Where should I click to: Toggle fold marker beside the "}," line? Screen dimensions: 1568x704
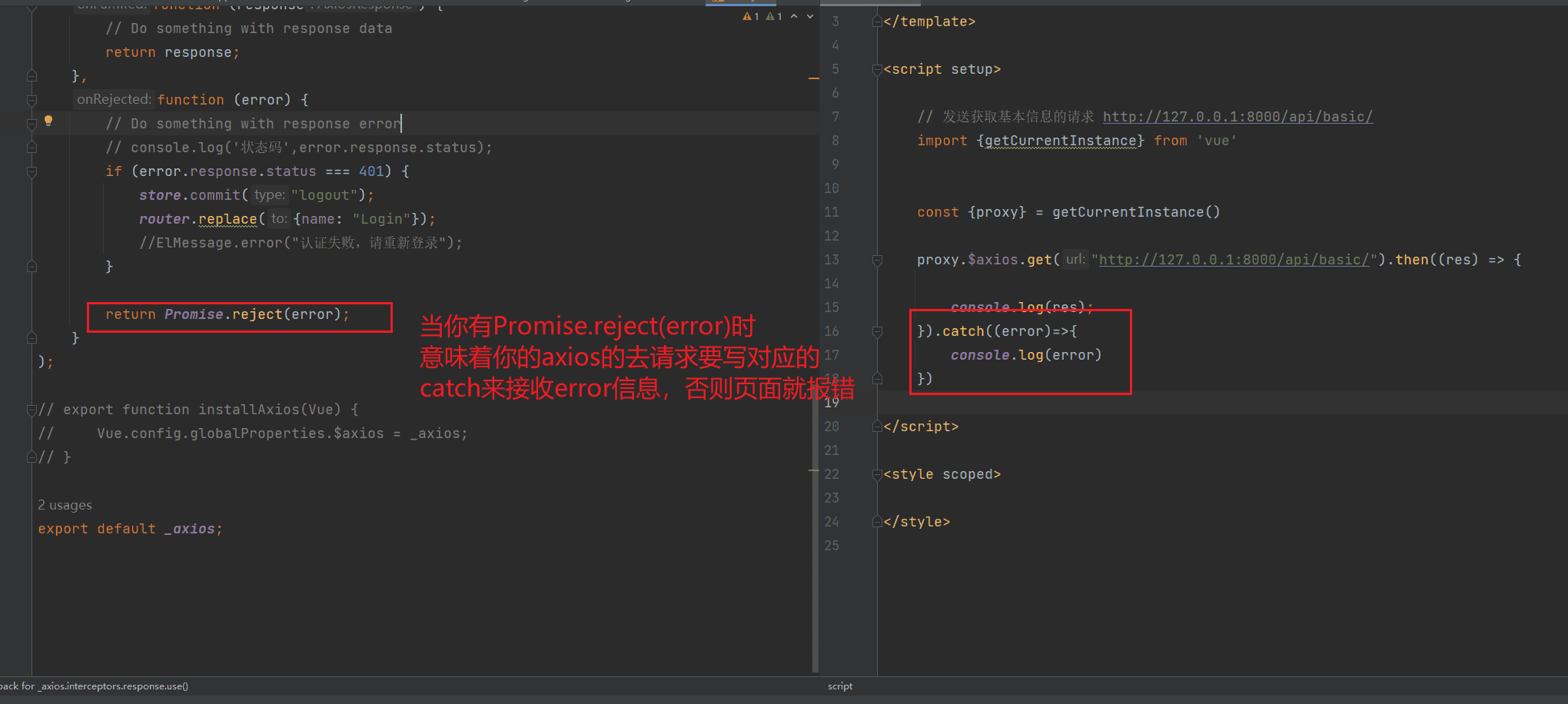pos(32,76)
